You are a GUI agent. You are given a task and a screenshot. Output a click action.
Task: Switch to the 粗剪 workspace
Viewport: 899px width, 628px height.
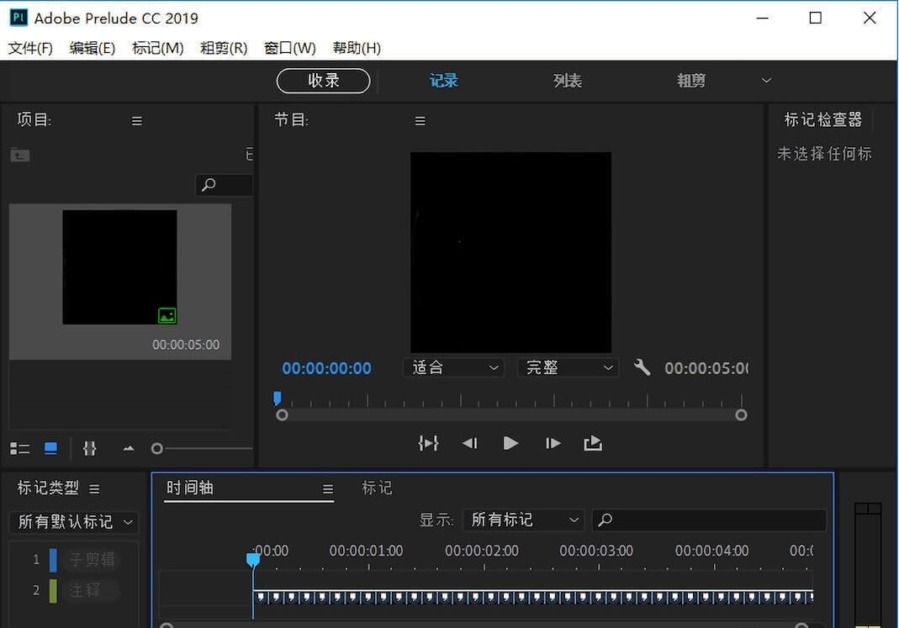pos(691,81)
